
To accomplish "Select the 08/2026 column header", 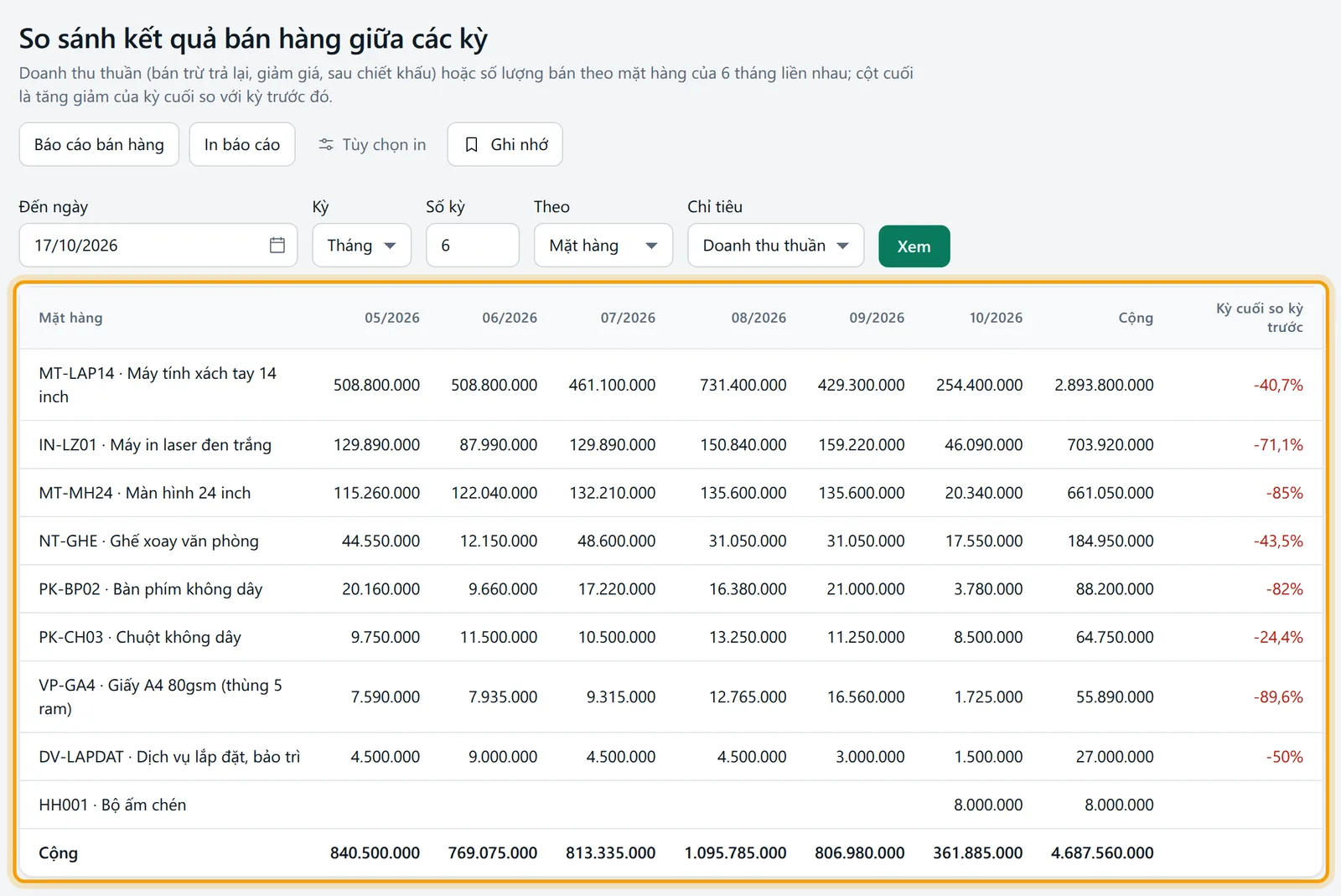I will 759,318.
